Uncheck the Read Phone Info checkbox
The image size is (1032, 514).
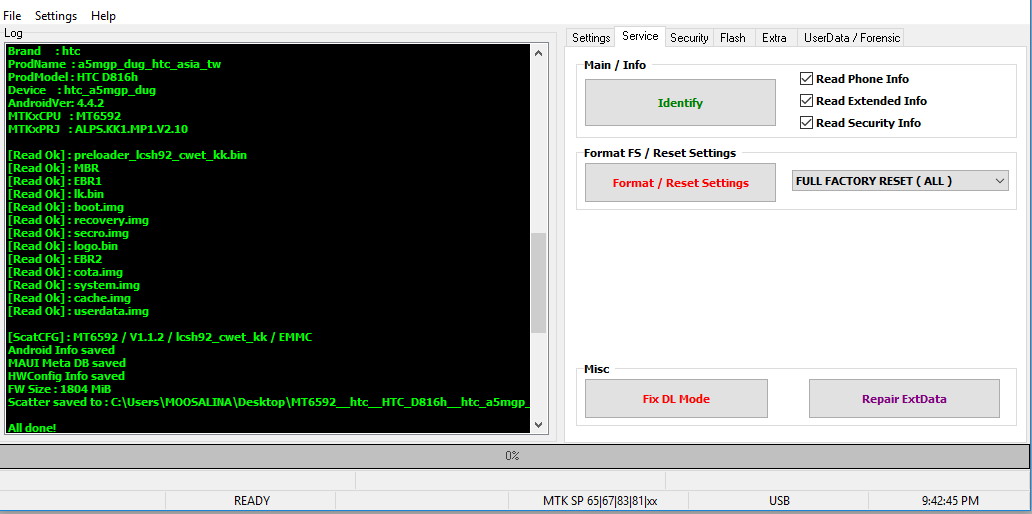[x=807, y=79]
